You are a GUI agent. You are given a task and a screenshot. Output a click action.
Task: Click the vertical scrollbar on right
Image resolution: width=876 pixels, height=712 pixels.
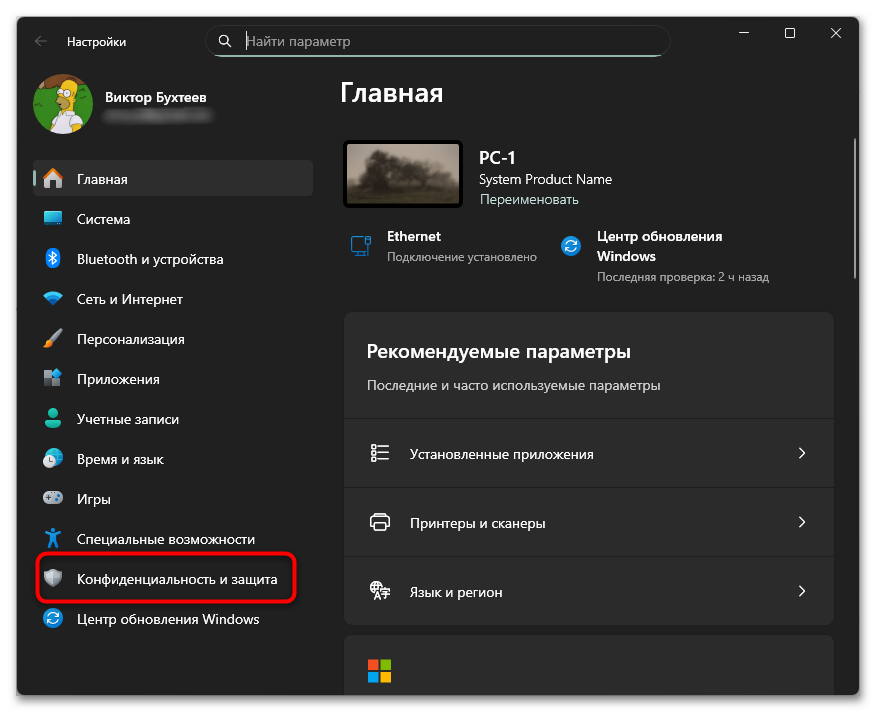[x=855, y=208]
